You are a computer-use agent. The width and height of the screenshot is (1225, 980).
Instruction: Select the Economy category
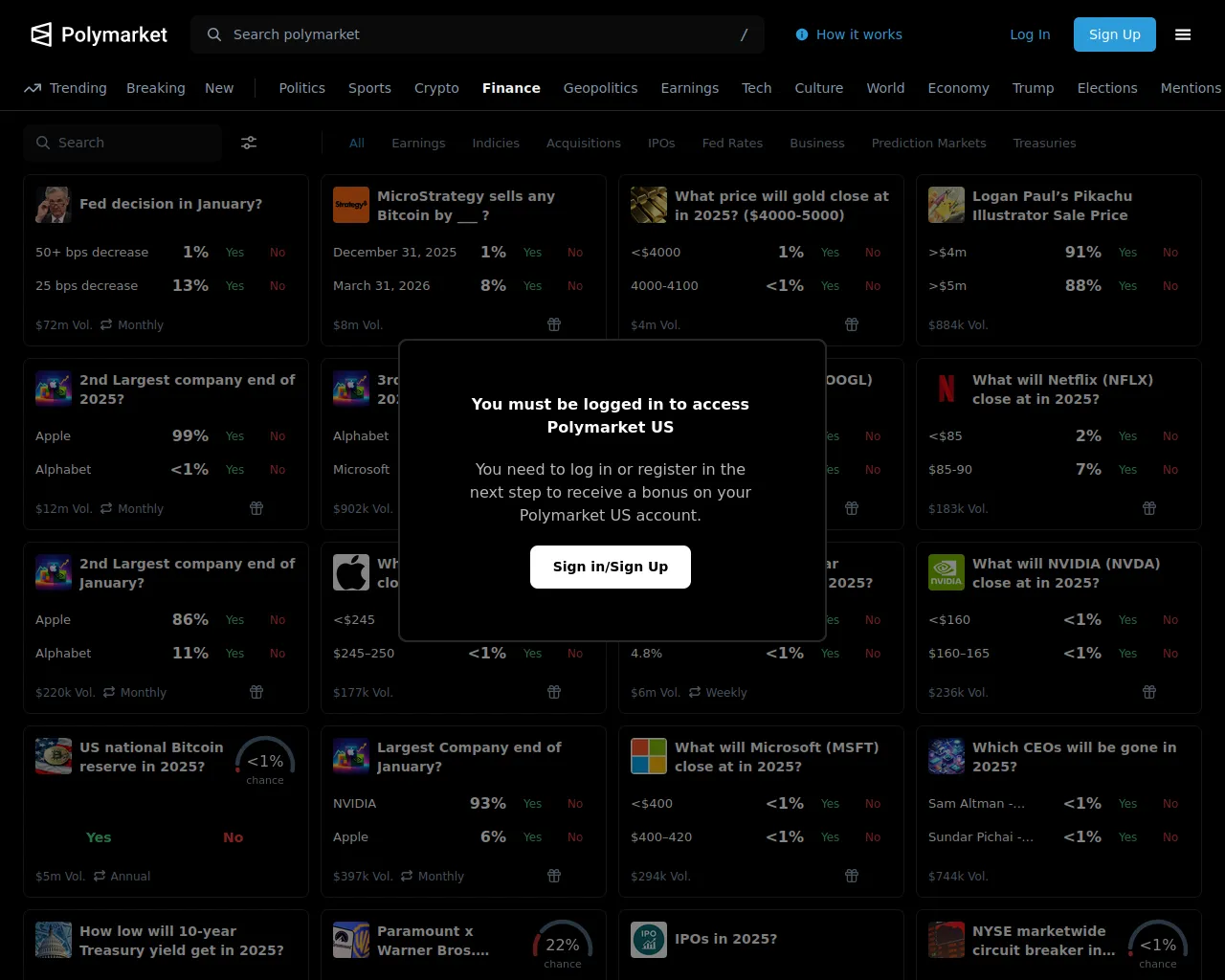coord(958,88)
